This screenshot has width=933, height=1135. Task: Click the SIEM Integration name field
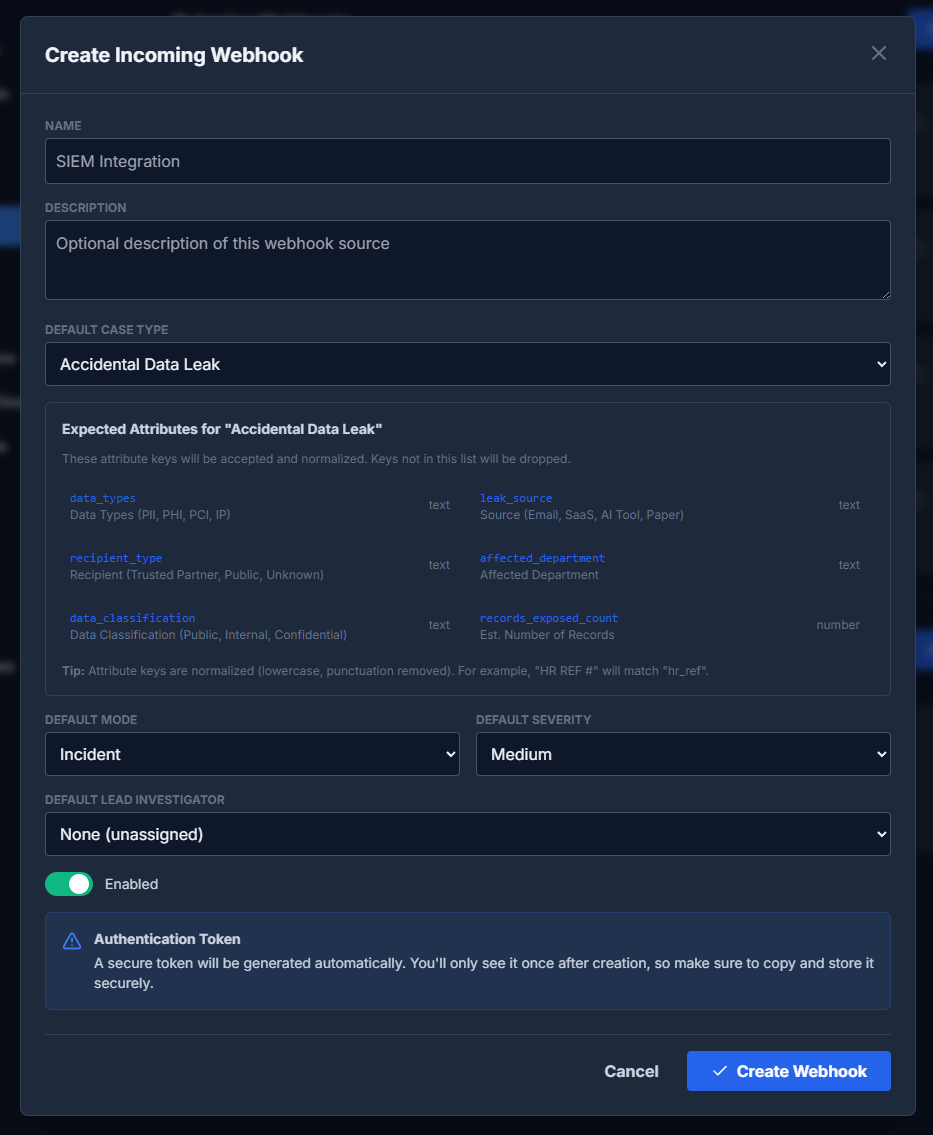[x=468, y=161]
